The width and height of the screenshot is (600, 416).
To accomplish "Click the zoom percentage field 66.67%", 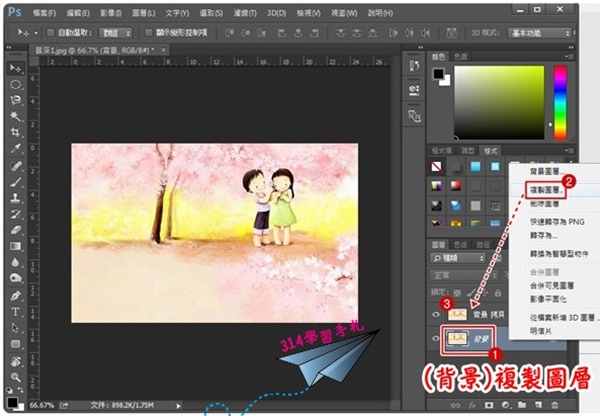I will click(42, 405).
